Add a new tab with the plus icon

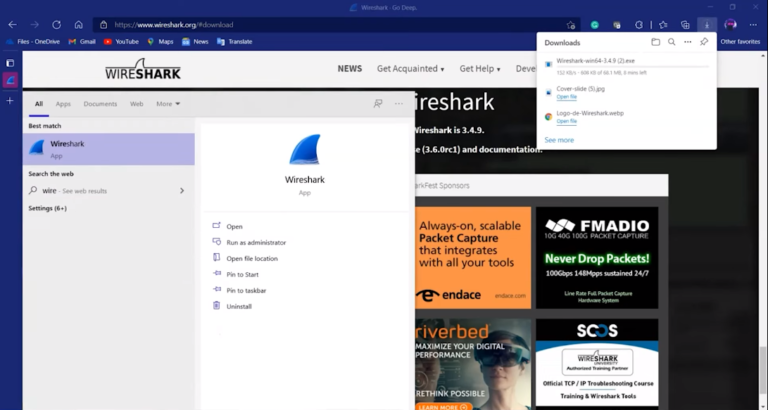(x=10, y=100)
